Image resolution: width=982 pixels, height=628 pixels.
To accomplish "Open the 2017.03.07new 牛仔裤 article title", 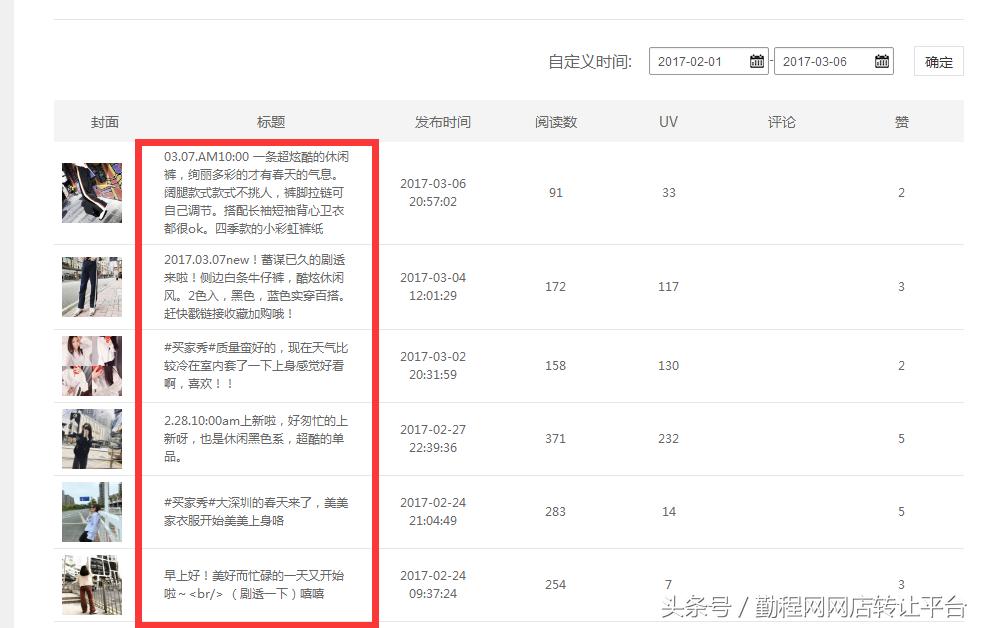I will coord(273,287).
